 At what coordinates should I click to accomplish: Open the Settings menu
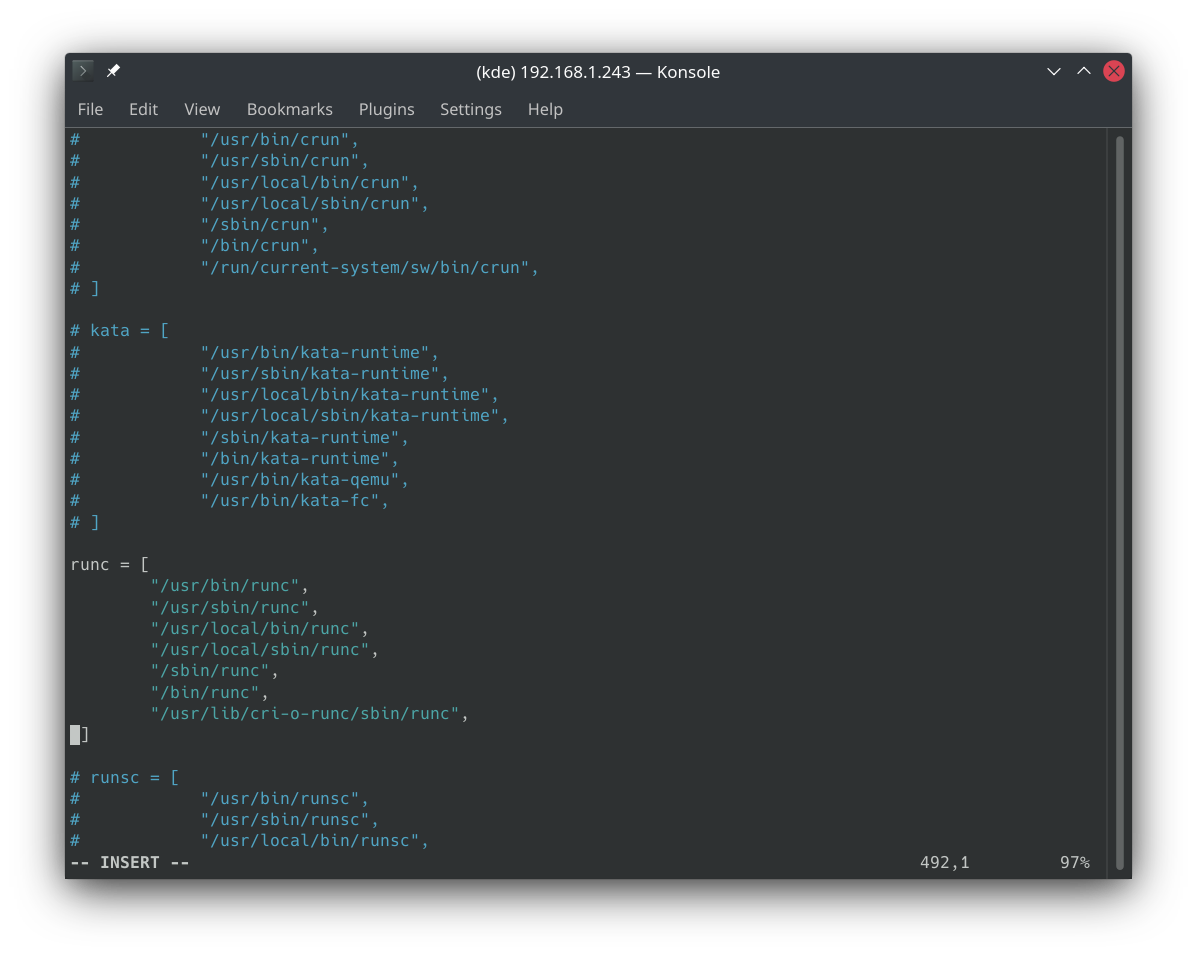coord(470,109)
